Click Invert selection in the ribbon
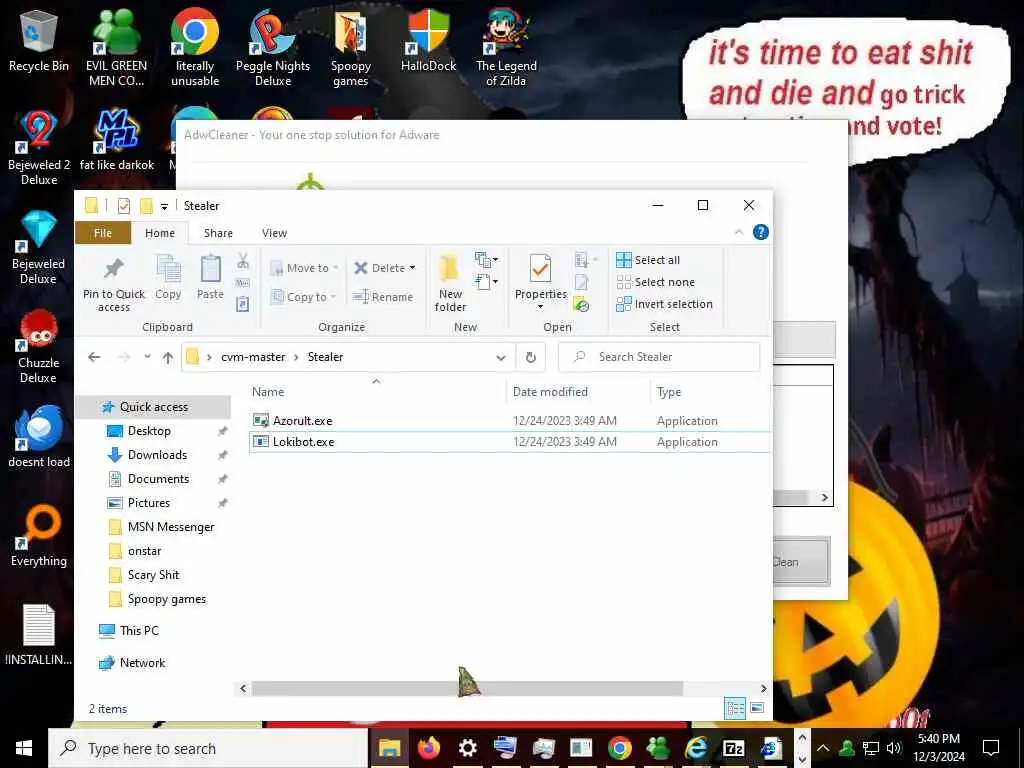The height and width of the screenshot is (768, 1024). coord(664,304)
